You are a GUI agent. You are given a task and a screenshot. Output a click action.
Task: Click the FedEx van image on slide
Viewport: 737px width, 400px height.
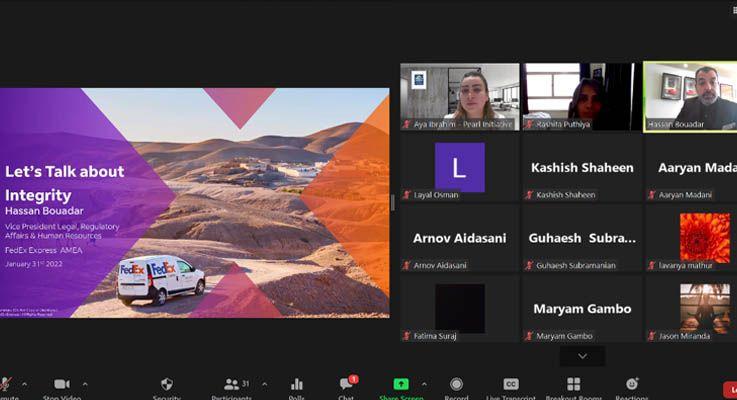pos(161,280)
